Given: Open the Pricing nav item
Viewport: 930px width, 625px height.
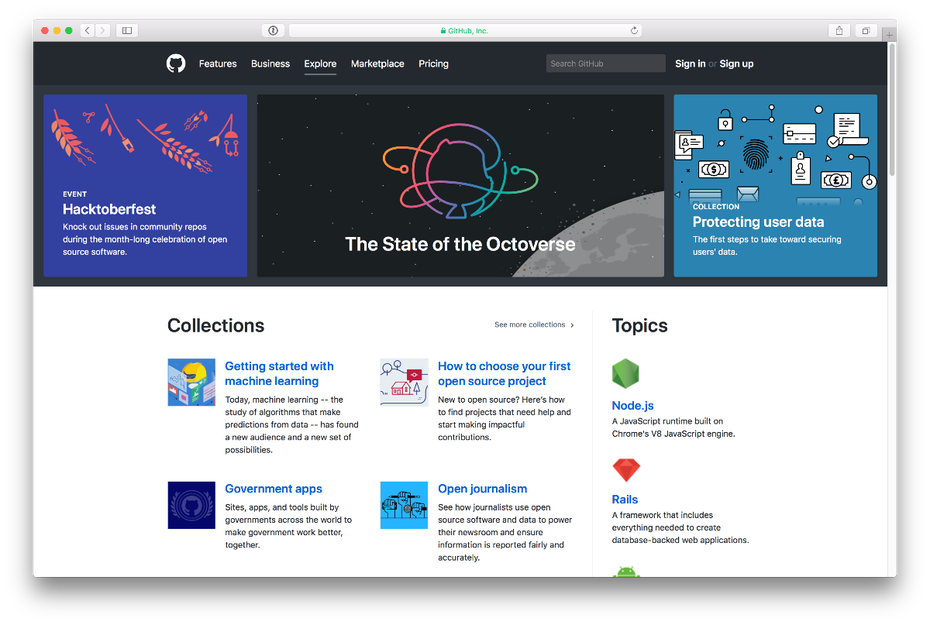Looking at the screenshot, I should 434,63.
